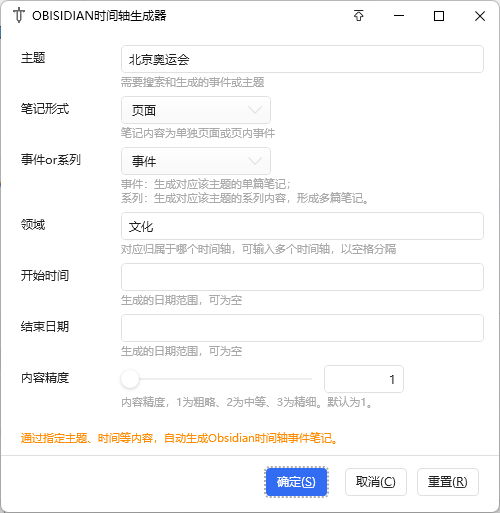Image resolution: width=500 pixels, height=513 pixels.
Task: Open the 笔记形式 dropdown showing 页面
Action: [x=196, y=110]
